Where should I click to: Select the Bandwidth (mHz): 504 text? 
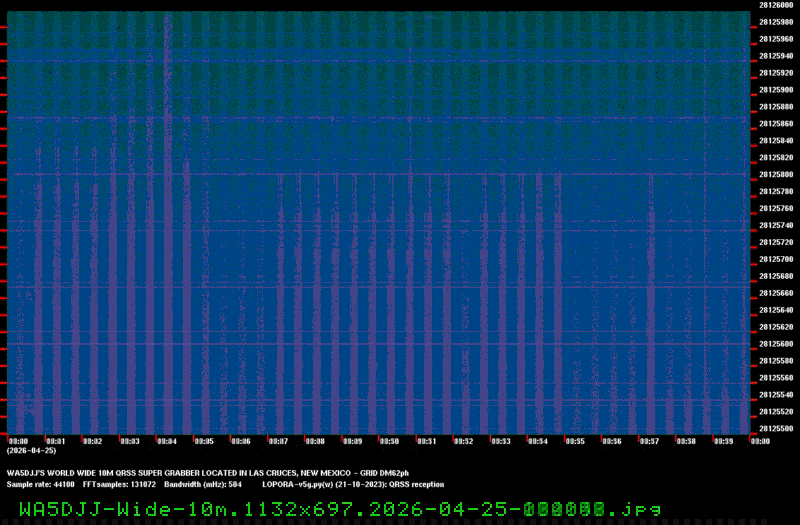point(203,483)
